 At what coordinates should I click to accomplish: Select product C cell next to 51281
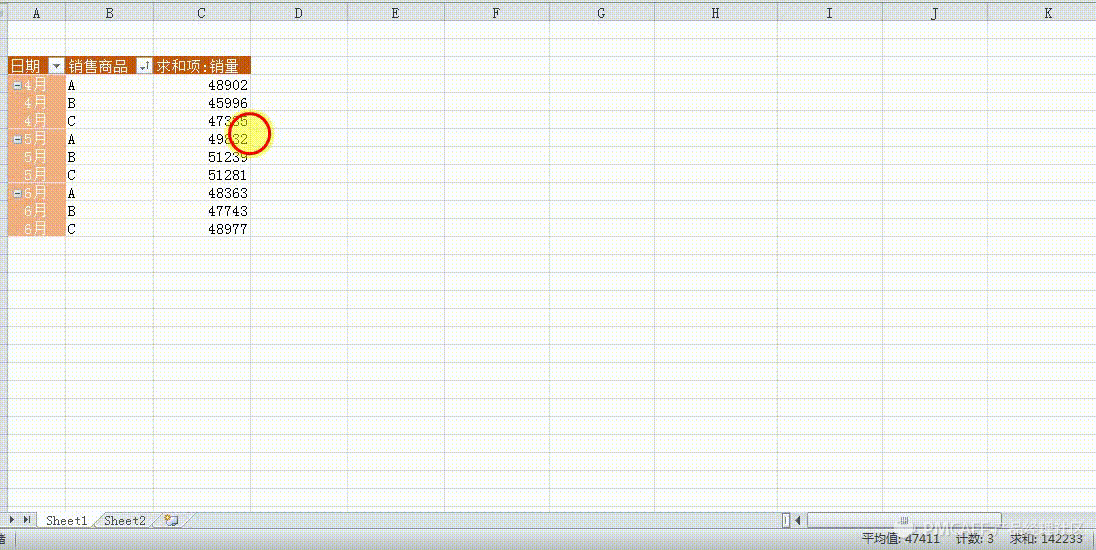pos(109,175)
